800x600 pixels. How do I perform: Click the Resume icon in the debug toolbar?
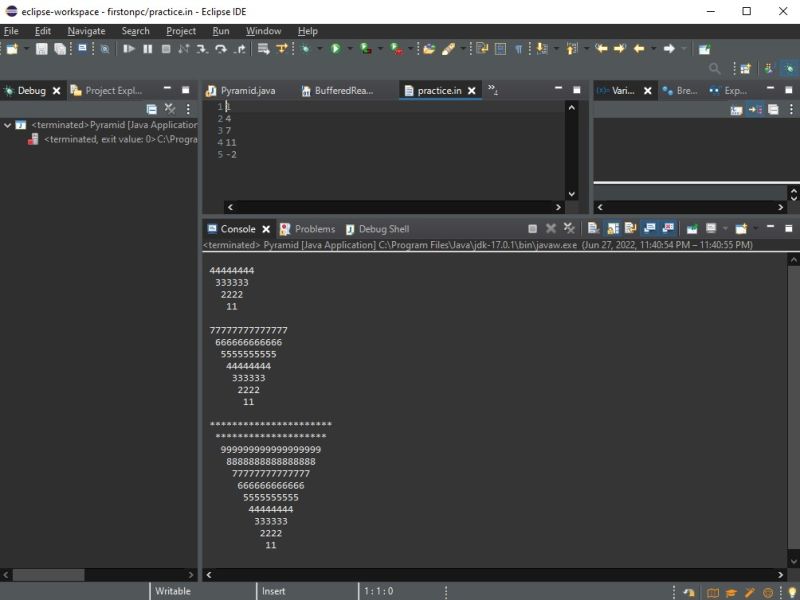pyautogui.click(x=128, y=48)
